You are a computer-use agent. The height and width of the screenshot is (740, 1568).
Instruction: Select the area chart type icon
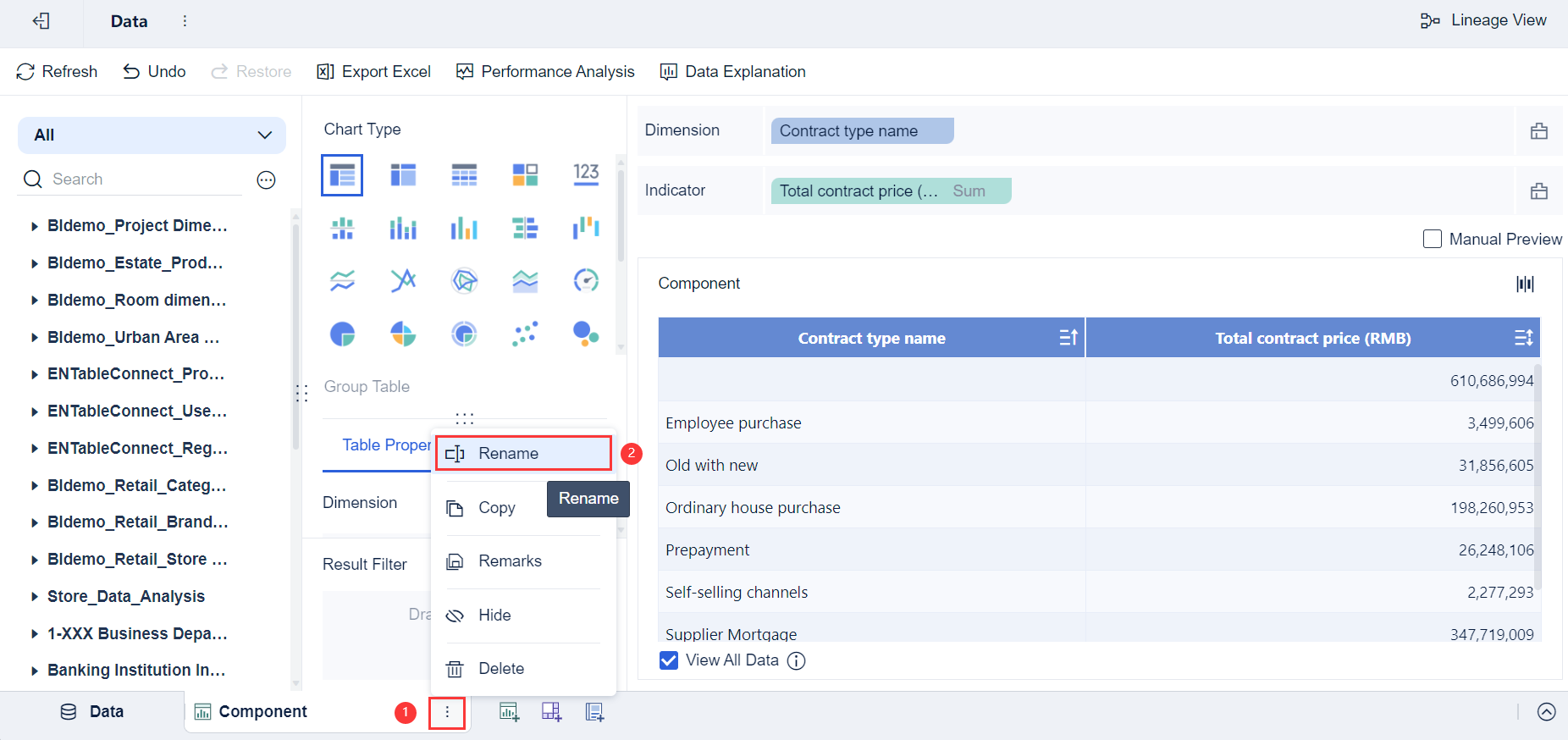[x=525, y=280]
